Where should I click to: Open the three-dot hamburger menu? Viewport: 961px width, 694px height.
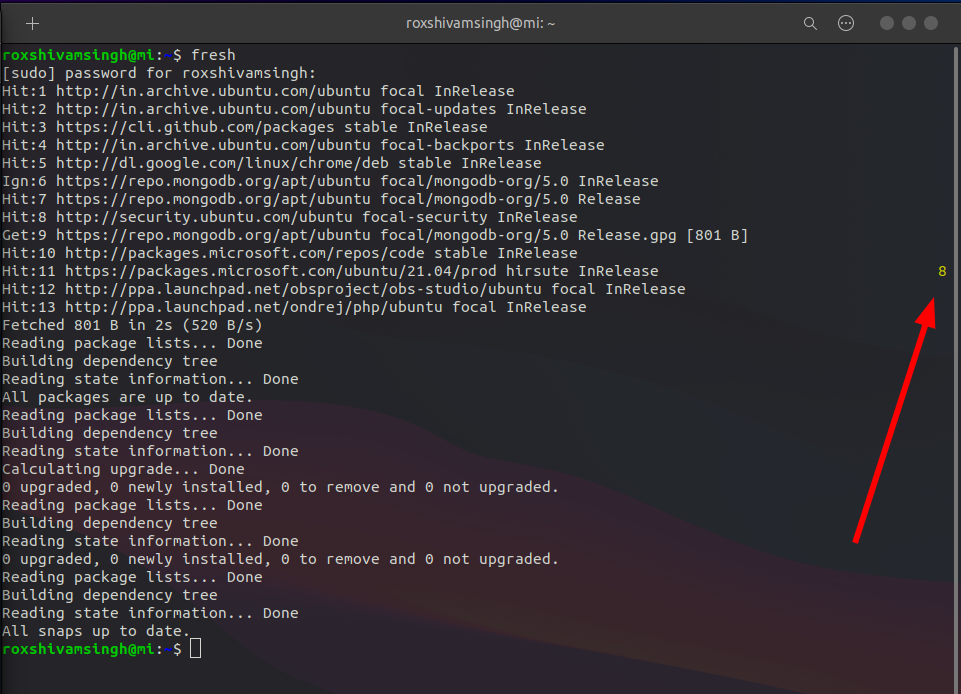(846, 22)
